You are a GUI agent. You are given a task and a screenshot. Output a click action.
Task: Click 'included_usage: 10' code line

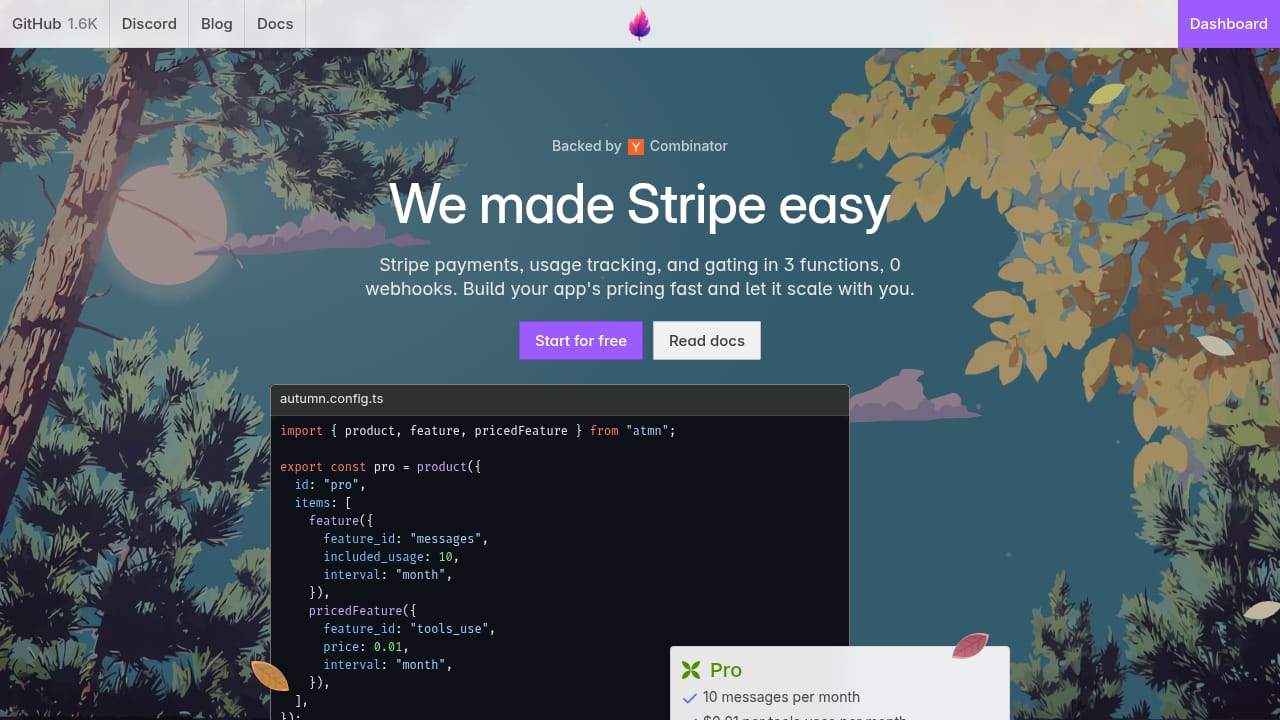pos(391,557)
